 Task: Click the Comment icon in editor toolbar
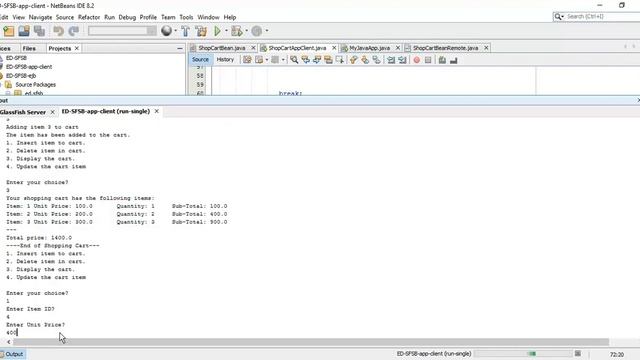(442, 60)
